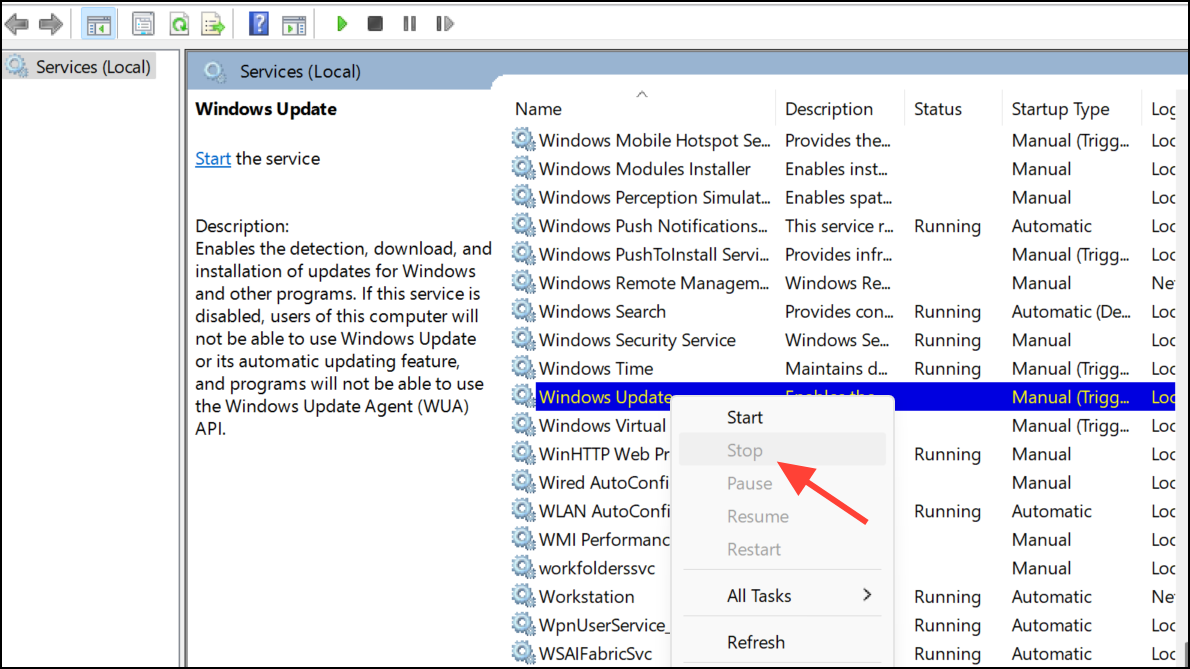
Task: Click the 'Windows Update' heading in description pane
Action: tap(266, 108)
